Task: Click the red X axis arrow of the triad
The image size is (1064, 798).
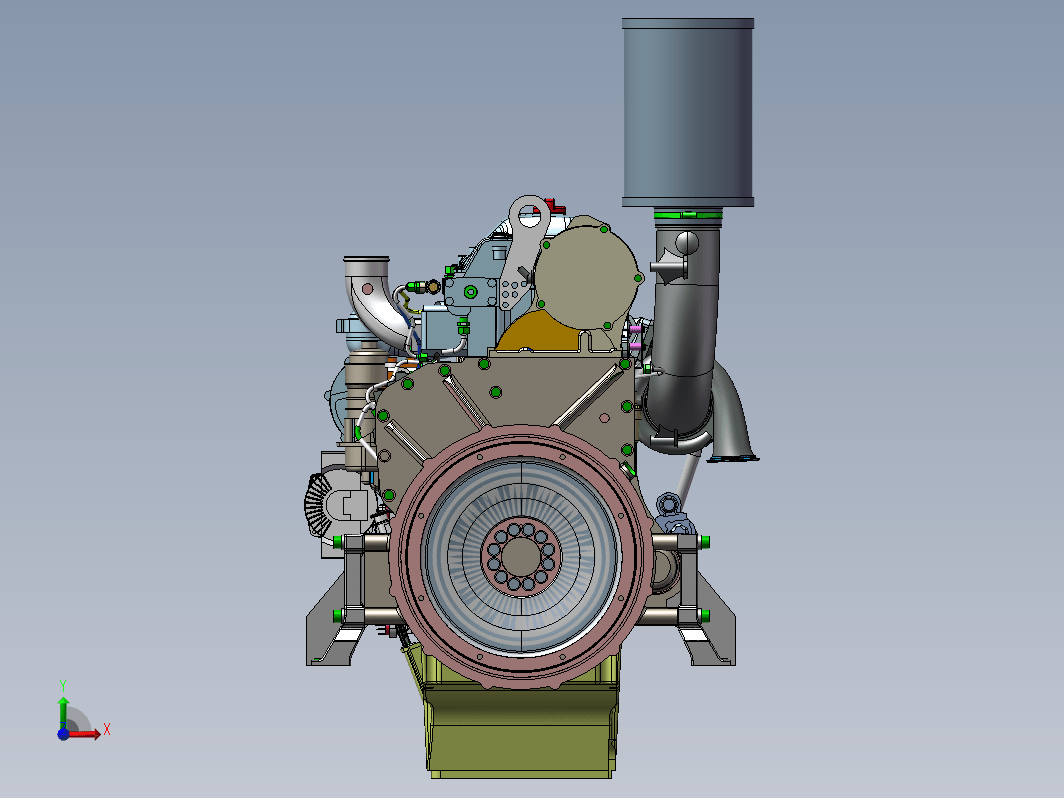Action: tap(85, 734)
